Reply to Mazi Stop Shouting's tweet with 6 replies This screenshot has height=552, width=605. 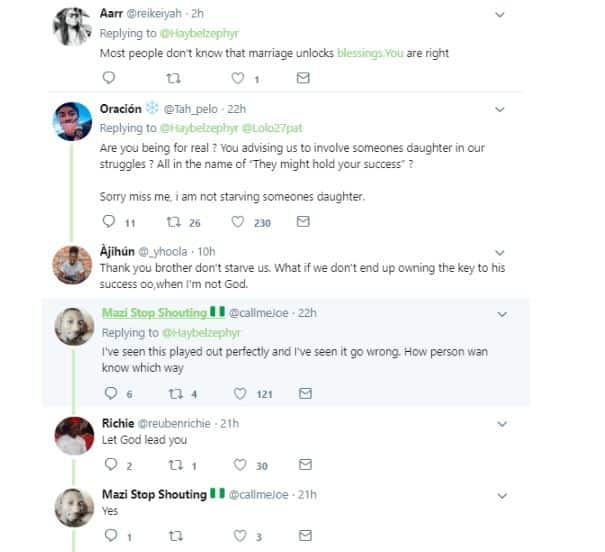point(109,394)
